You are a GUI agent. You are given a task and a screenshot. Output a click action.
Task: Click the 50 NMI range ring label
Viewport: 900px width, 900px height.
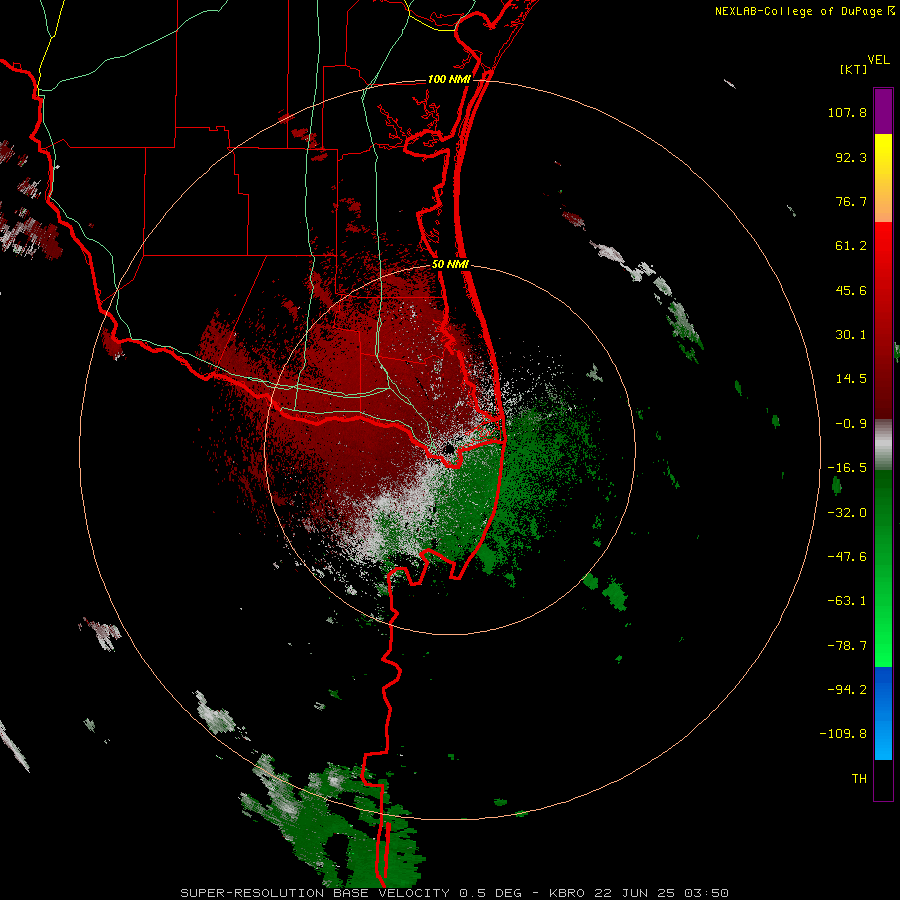coord(450,265)
